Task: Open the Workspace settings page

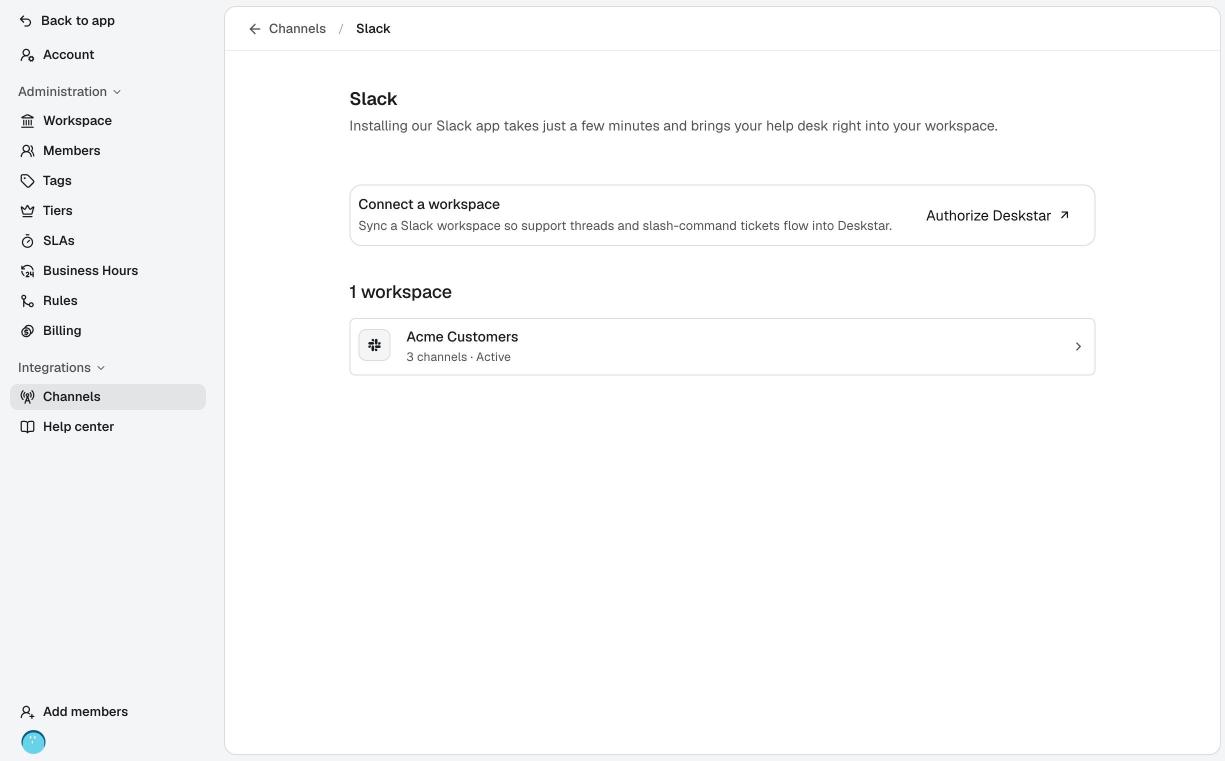Action: (108, 121)
